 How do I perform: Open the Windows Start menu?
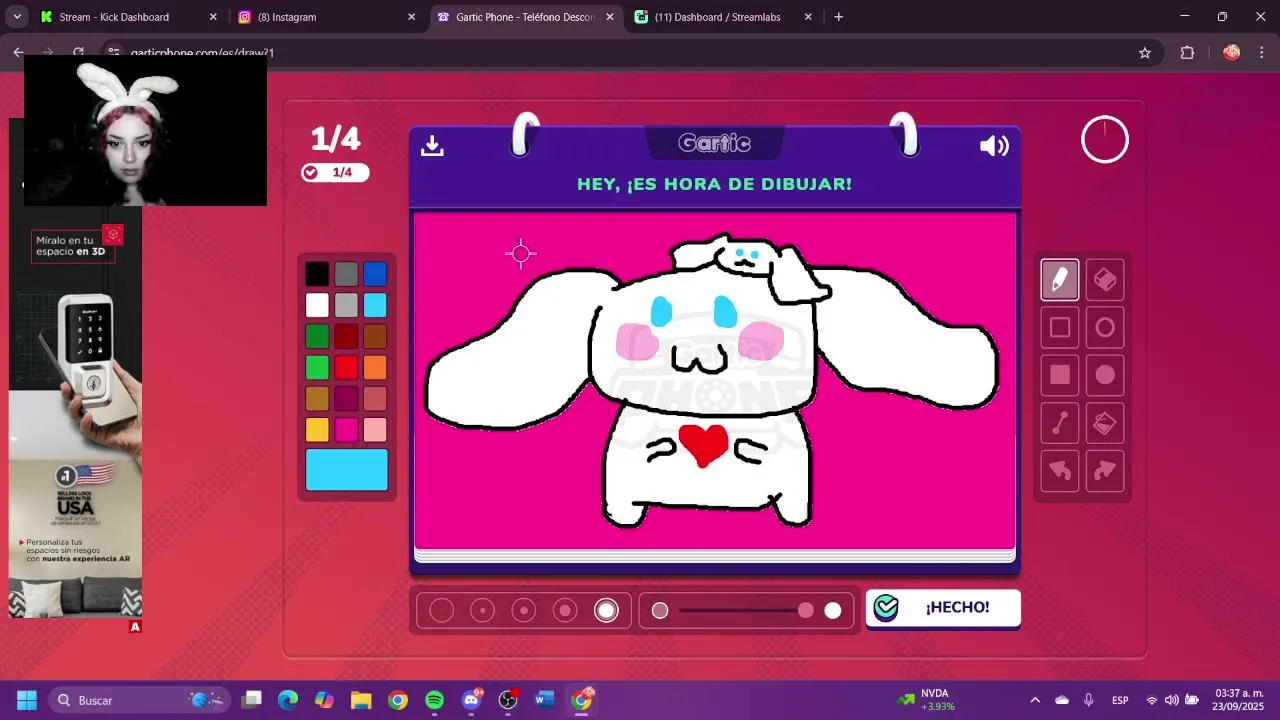coord(27,700)
